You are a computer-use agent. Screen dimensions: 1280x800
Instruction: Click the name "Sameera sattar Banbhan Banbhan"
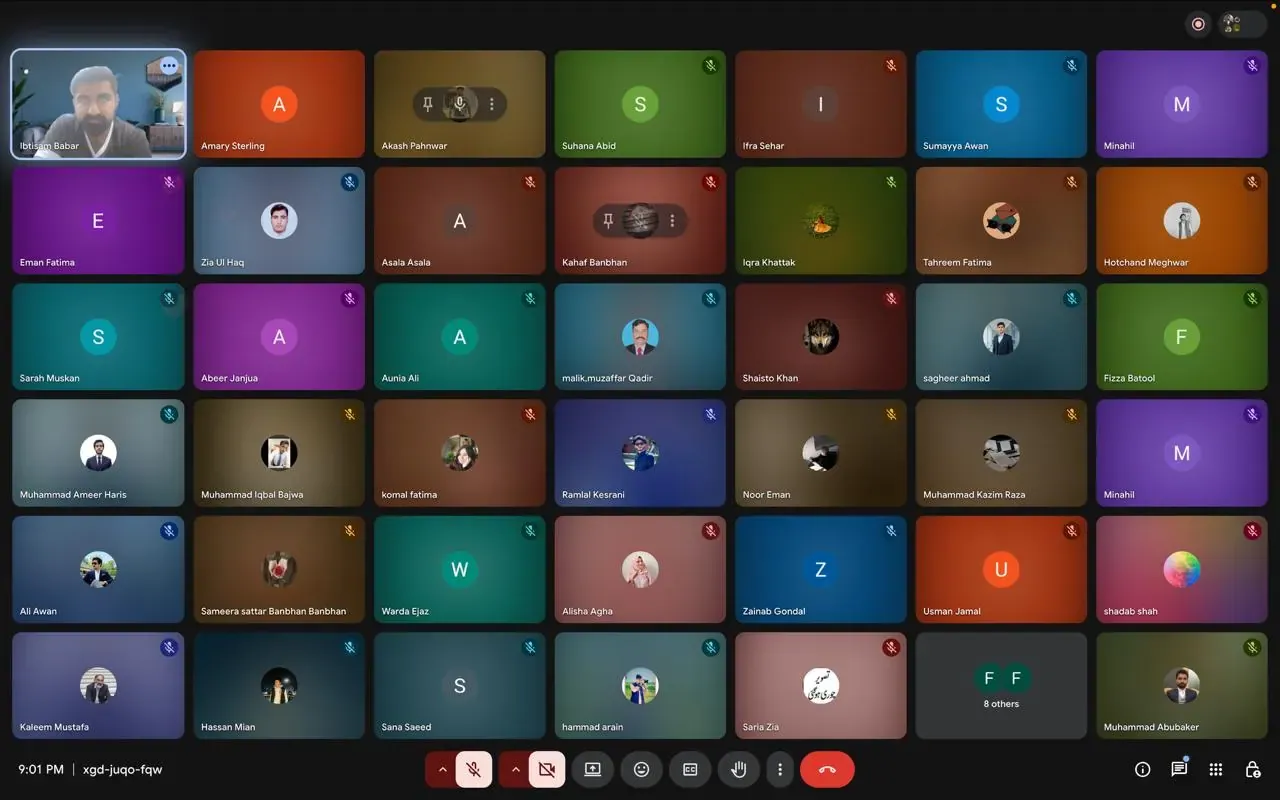pyautogui.click(x=273, y=611)
